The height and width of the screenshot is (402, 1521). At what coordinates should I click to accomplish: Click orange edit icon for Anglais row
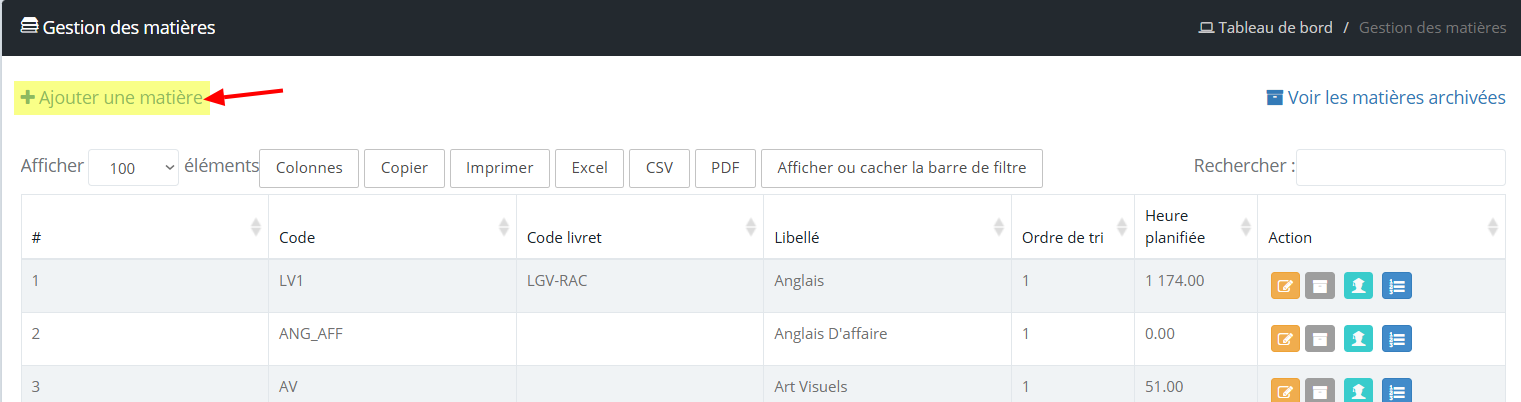pyautogui.click(x=1285, y=286)
